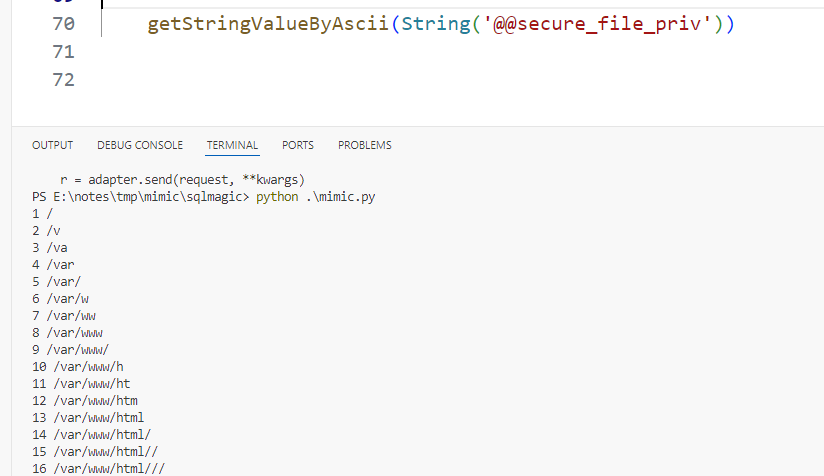
Task: Select the TERMINAL tab
Action: click(232, 145)
